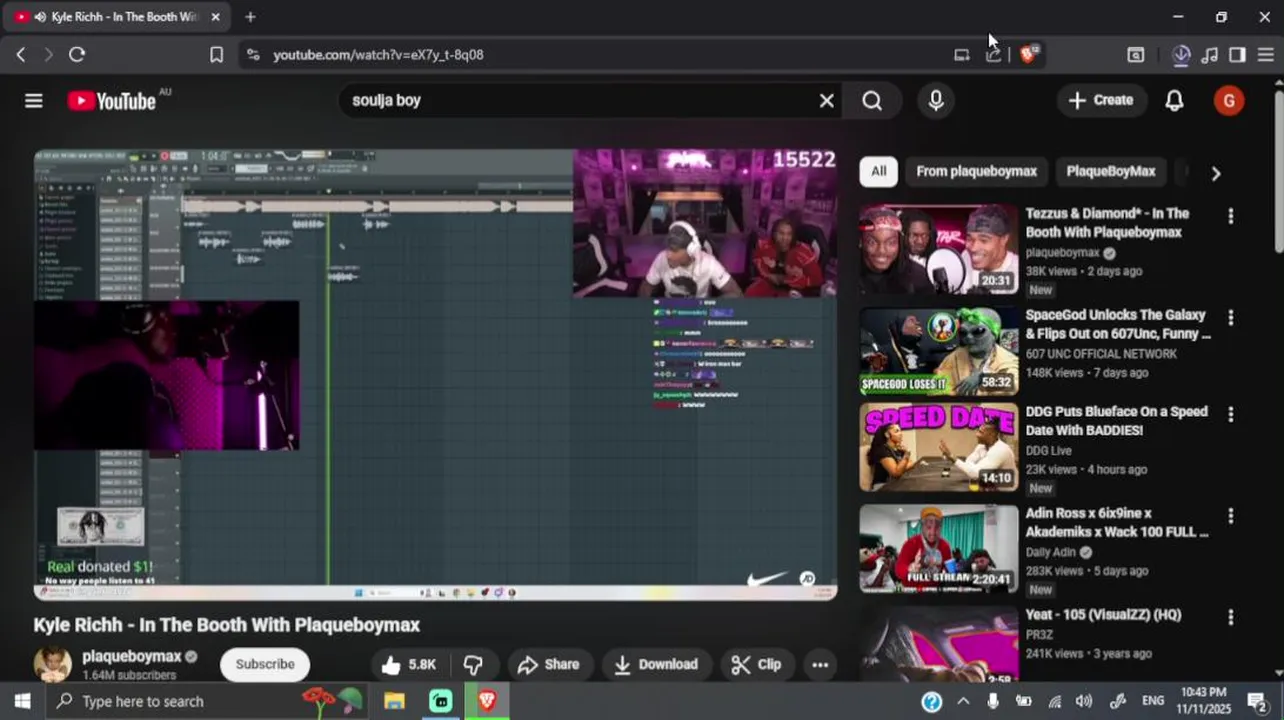Open DDG Puts Blueface Speed Date thumbnail
Image resolution: width=1284 pixels, height=720 pixels.
tap(938, 447)
